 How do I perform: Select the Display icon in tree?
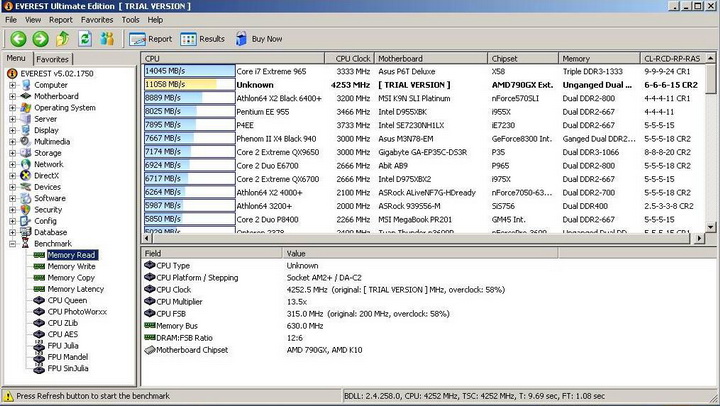coord(26,130)
